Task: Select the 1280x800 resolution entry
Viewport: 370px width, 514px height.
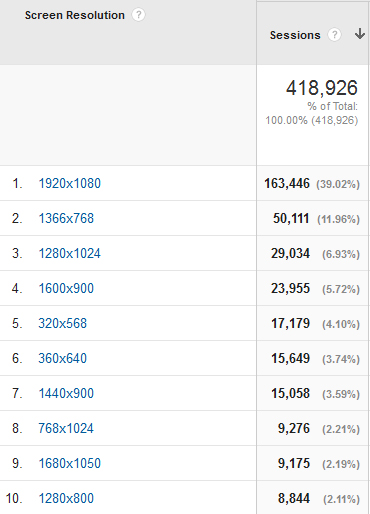Action: coord(66,498)
